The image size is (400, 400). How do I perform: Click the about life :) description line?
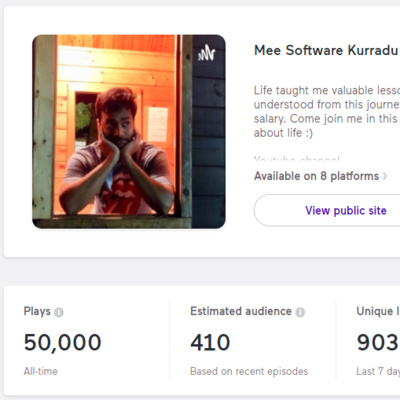283,133
